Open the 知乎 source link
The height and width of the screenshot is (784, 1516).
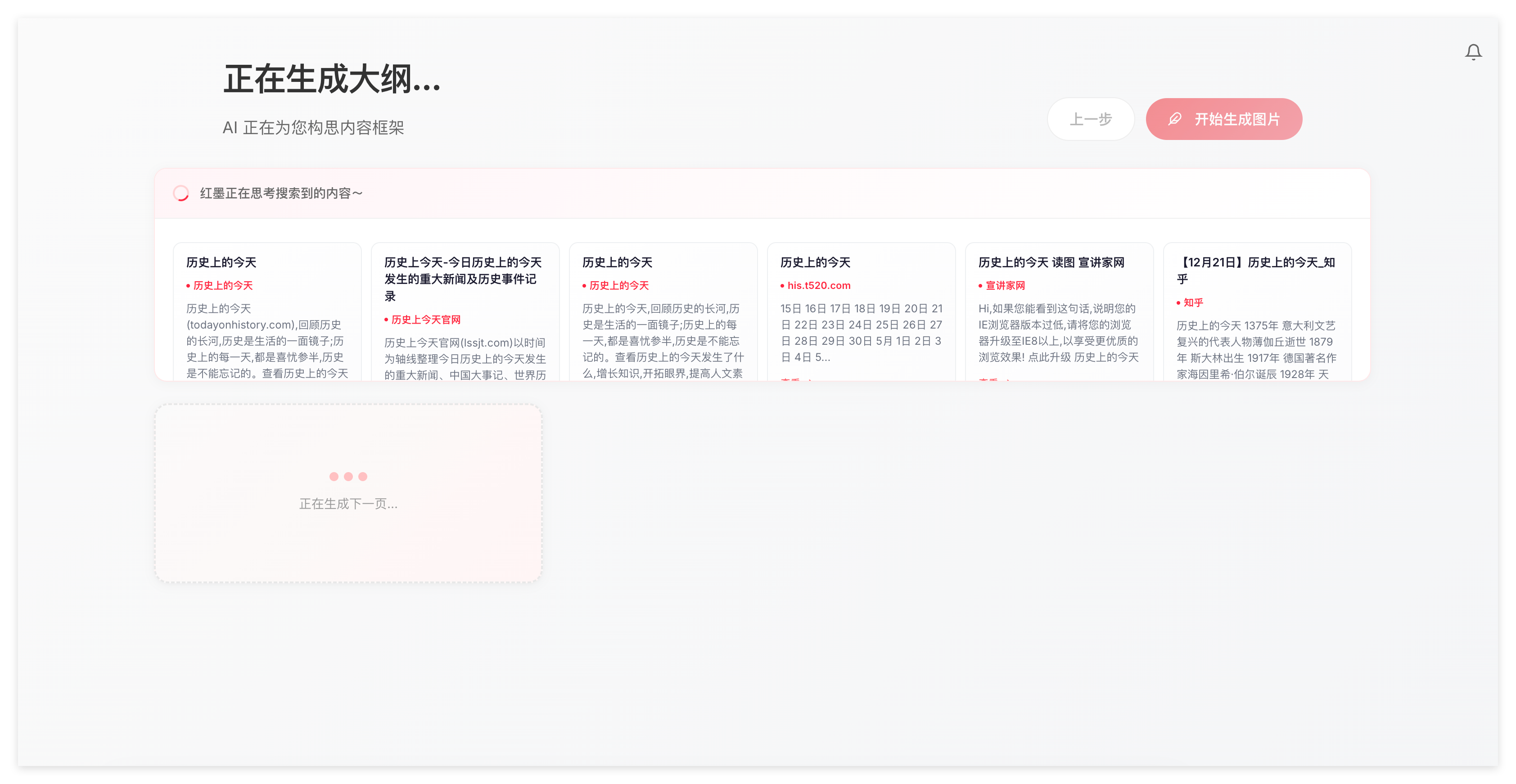tap(1193, 302)
